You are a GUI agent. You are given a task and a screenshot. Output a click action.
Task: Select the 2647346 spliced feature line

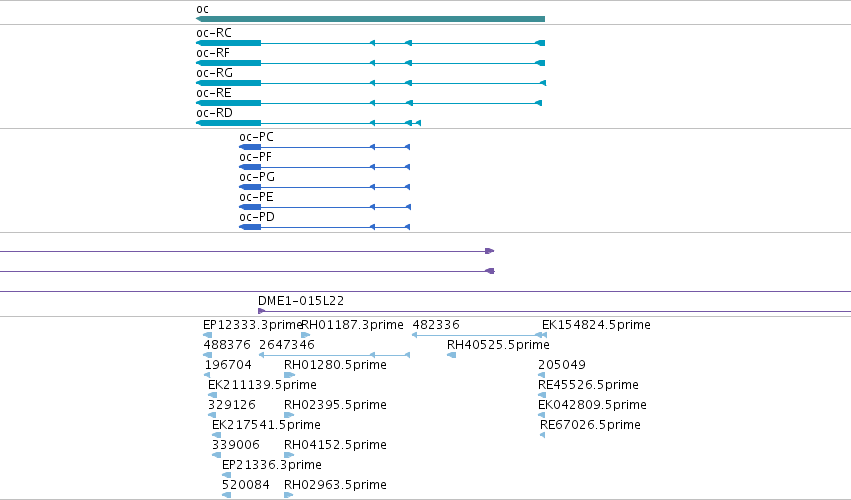point(334,355)
